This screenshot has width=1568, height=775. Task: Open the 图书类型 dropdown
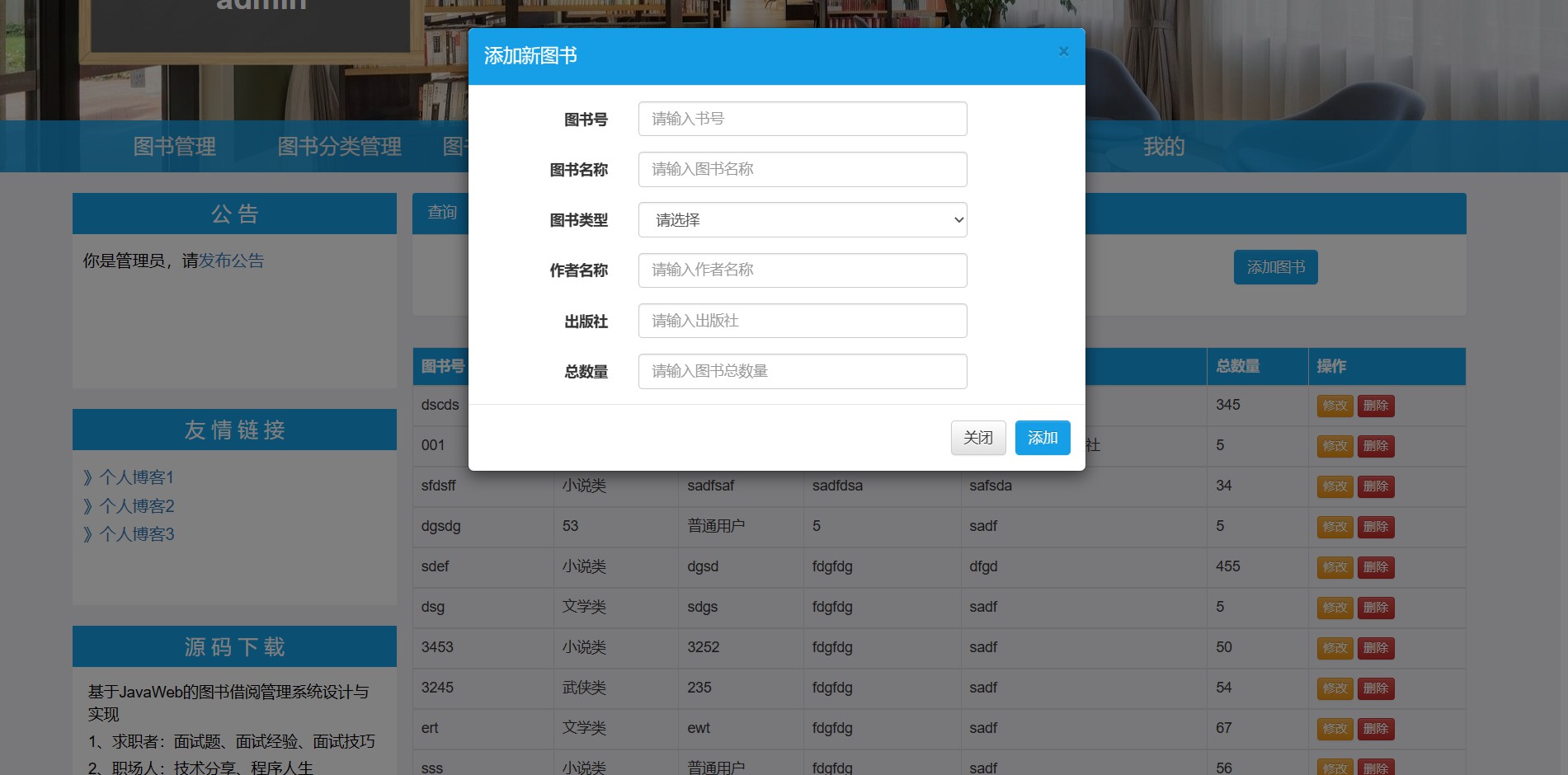pos(803,220)
